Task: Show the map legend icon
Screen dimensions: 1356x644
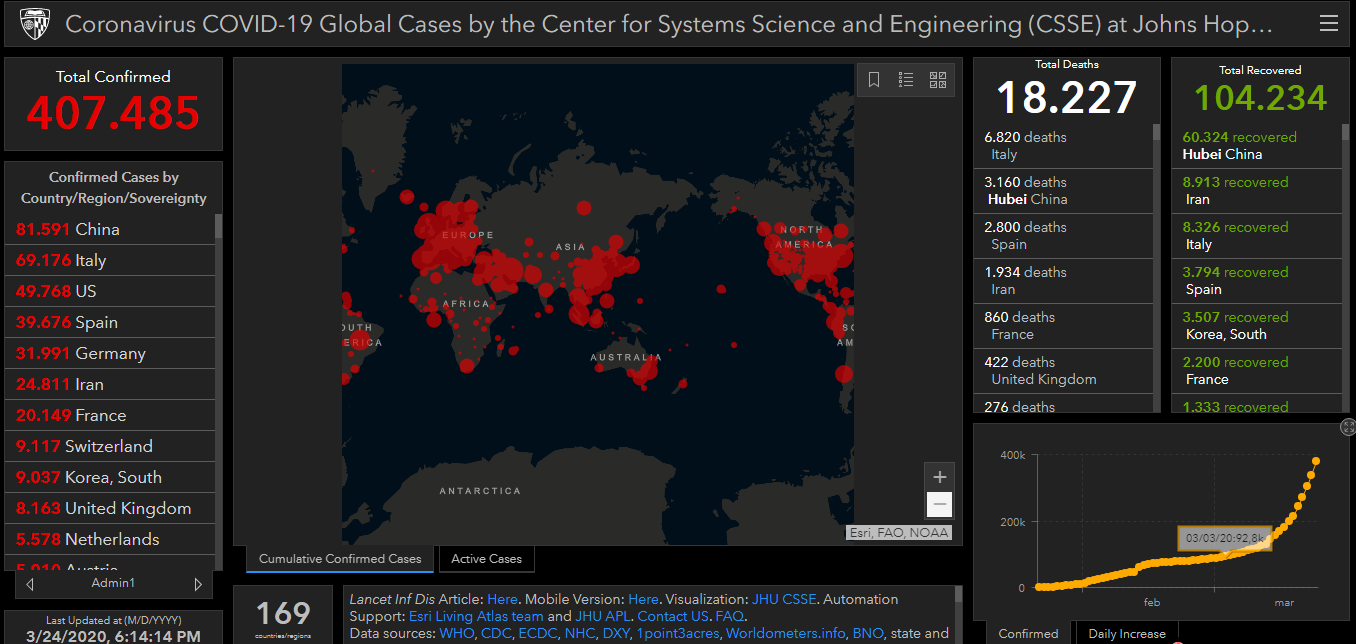Action: pos(906,80)
